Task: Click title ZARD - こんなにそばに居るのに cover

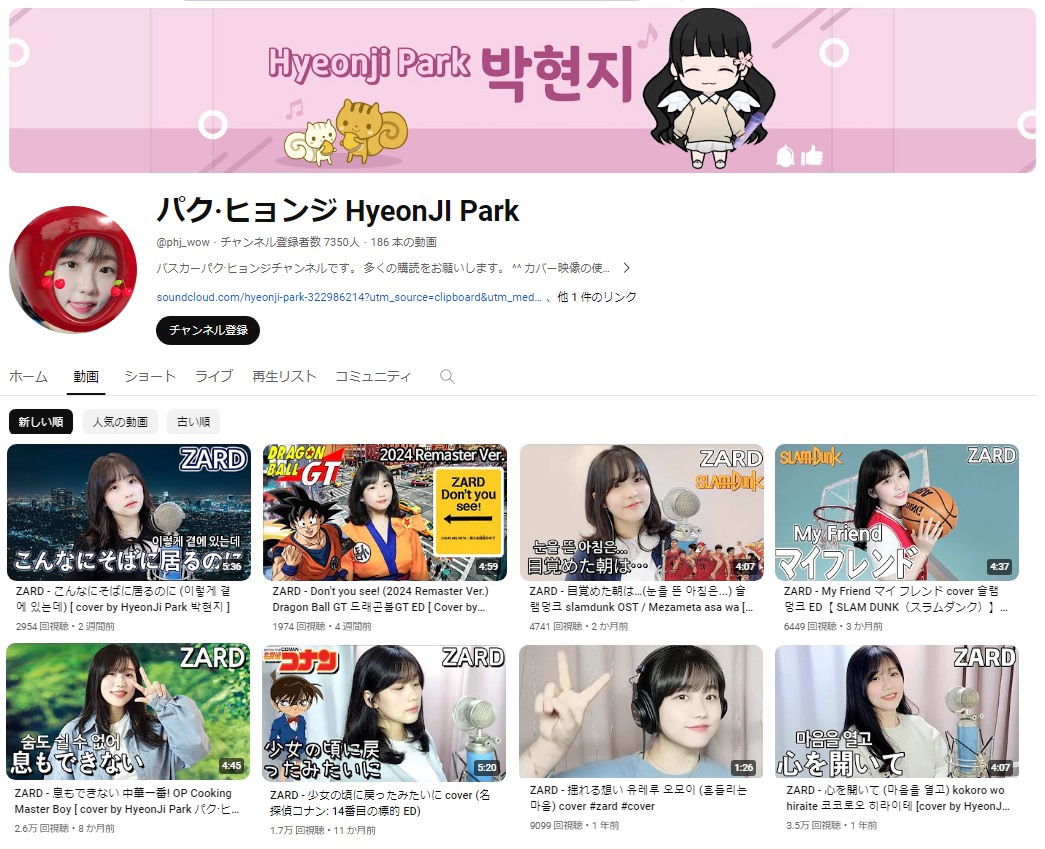Action: (123, 599)
